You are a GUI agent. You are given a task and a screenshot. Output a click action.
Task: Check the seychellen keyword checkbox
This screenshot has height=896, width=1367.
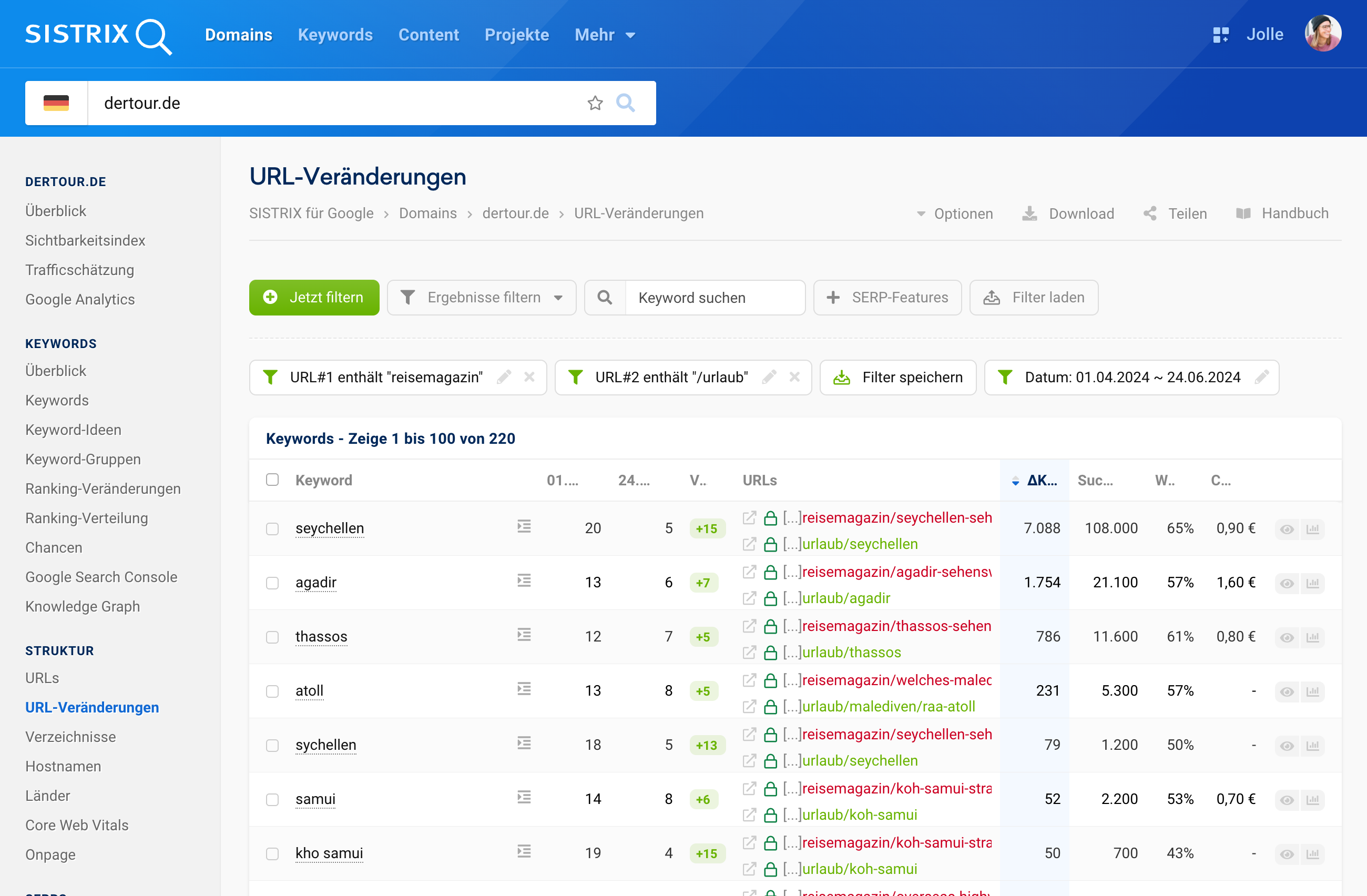click(272, 529)
